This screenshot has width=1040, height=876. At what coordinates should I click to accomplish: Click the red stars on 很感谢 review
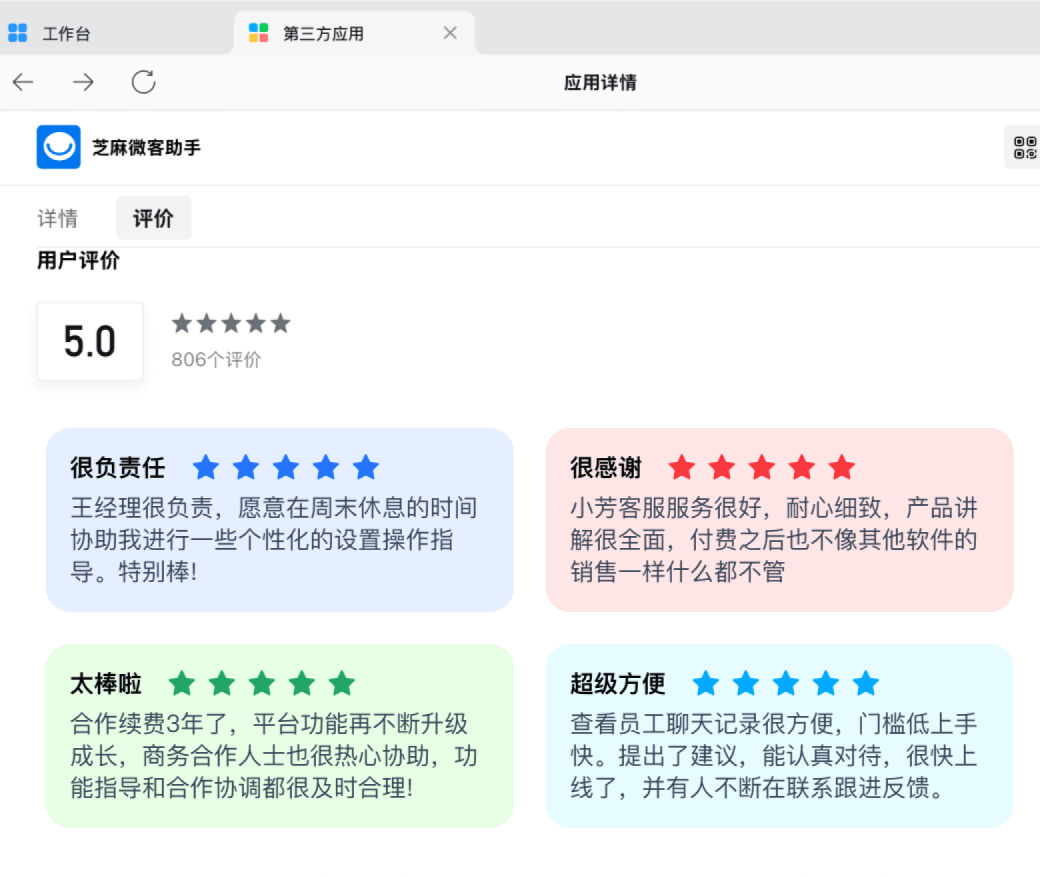762,467
